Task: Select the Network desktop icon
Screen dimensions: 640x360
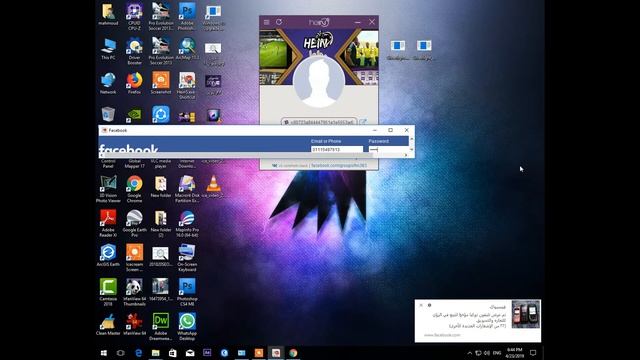Action: [108, 84]
